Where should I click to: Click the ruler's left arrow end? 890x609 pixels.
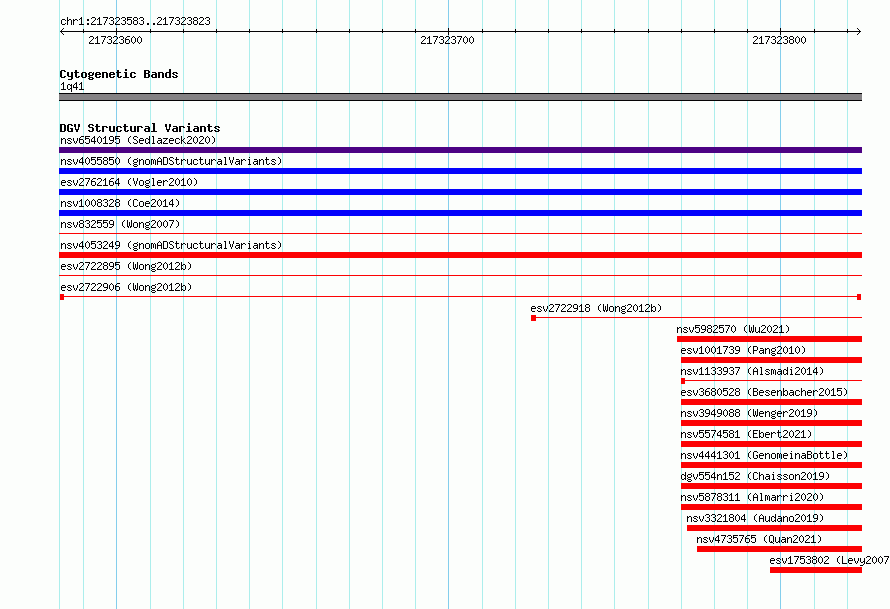click(x=62, y=32)
